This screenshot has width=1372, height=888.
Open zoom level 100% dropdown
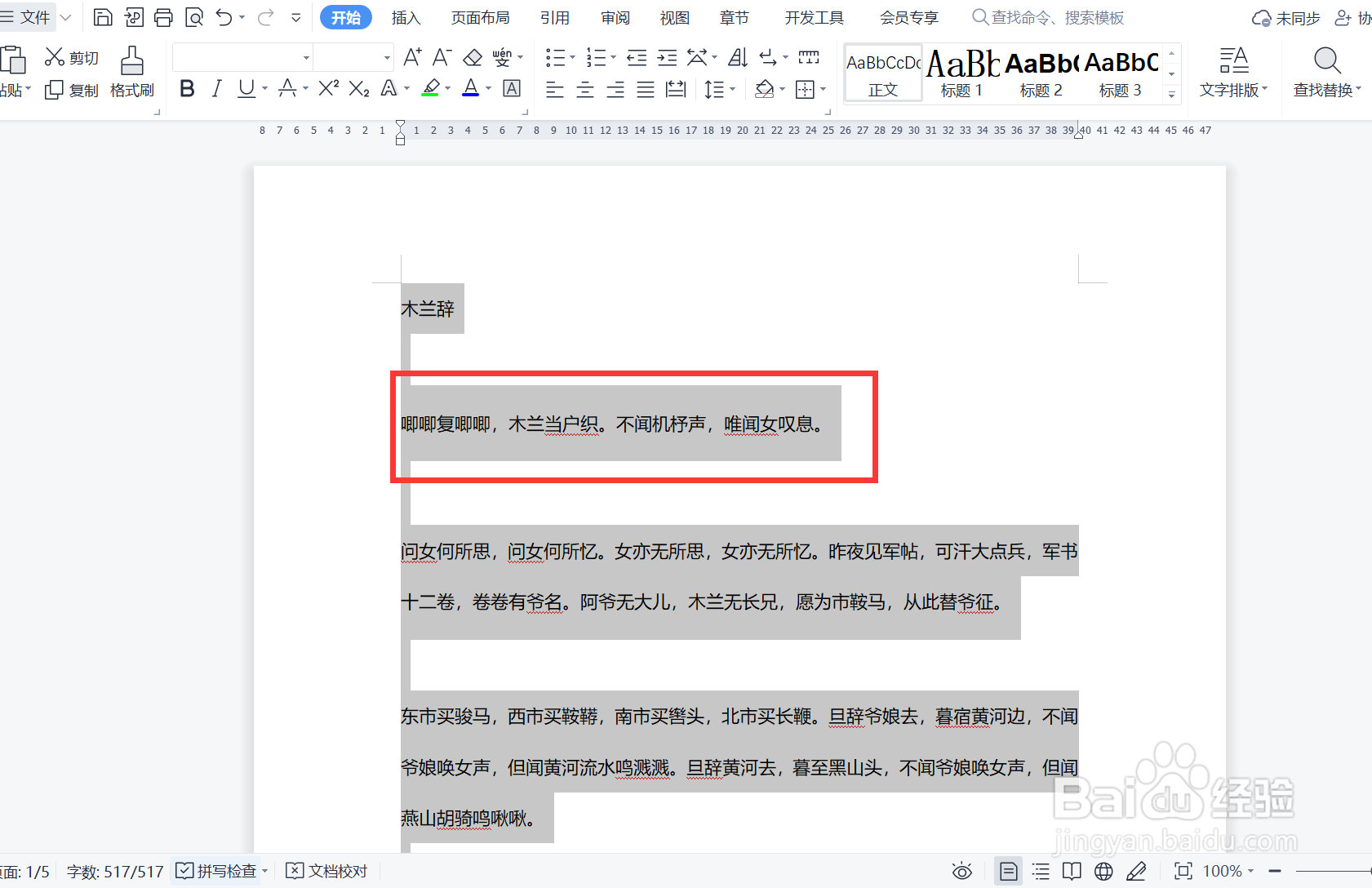[1228, 872]
